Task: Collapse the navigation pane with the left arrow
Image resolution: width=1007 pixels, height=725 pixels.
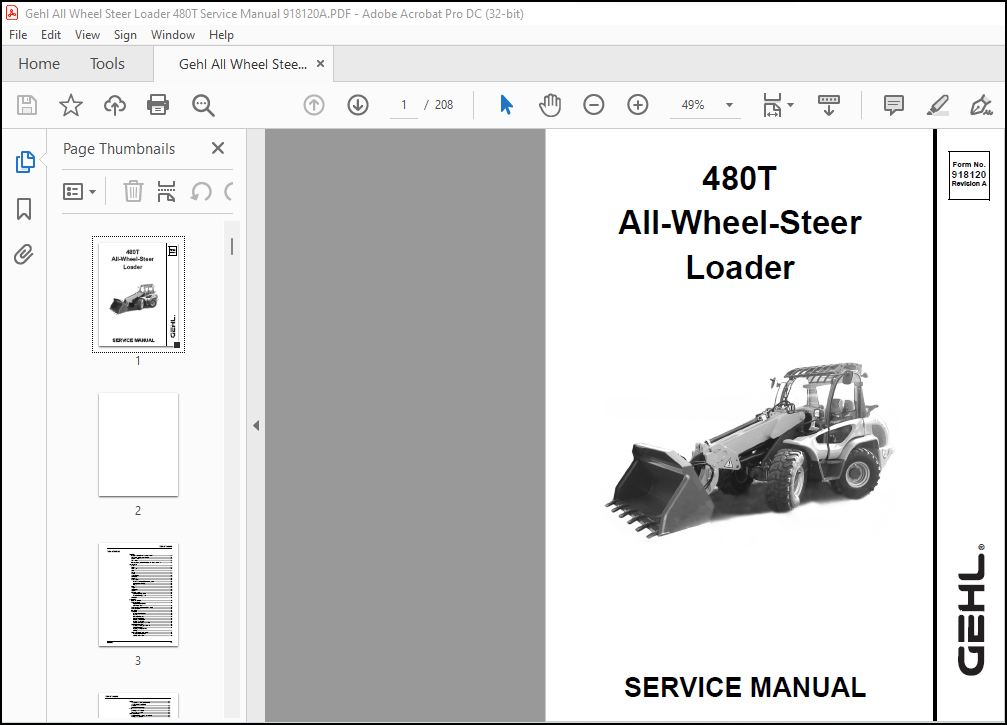Action: [x=256, y=425]
